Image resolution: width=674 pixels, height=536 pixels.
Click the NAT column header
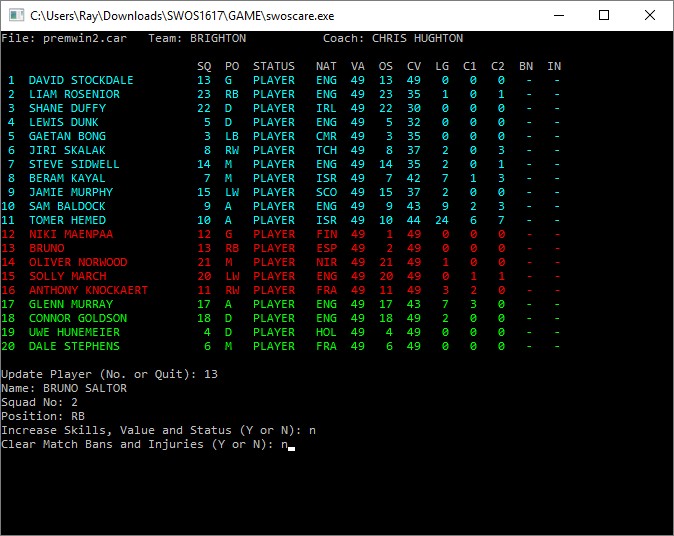click(326, 66)
